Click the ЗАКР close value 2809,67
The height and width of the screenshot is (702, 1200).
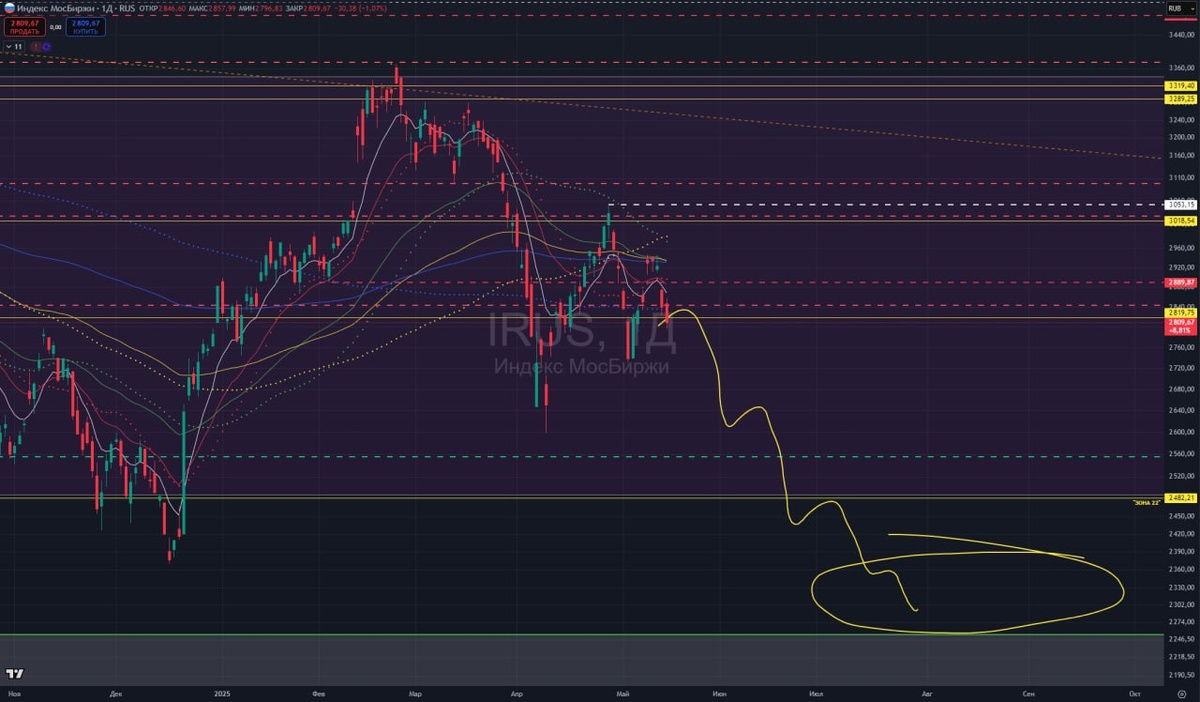[317, 7]
